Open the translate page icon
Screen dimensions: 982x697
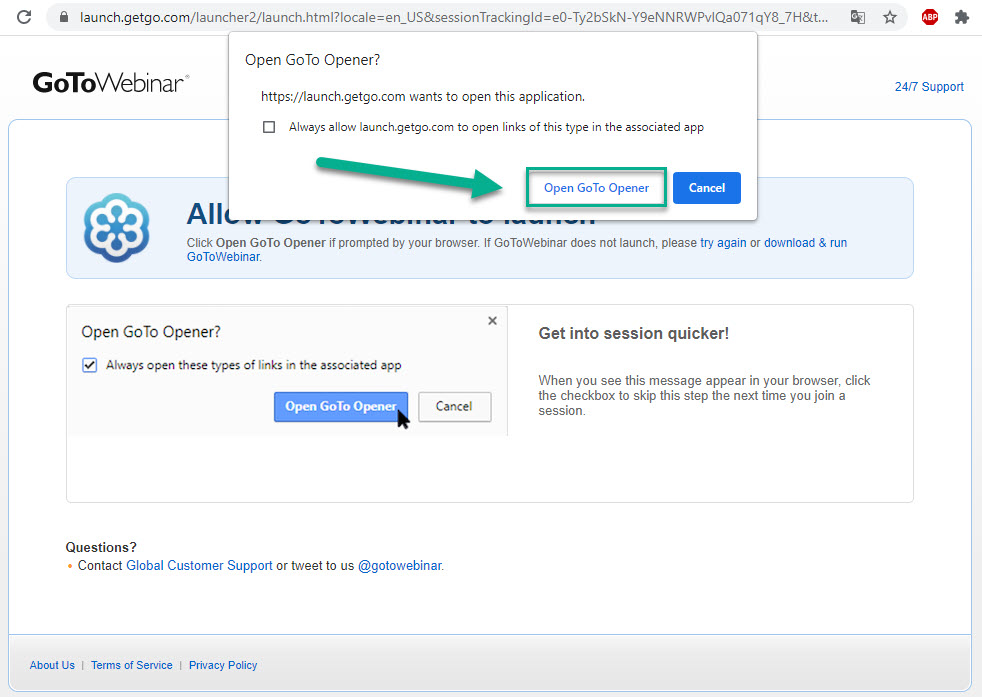[857, 17]
